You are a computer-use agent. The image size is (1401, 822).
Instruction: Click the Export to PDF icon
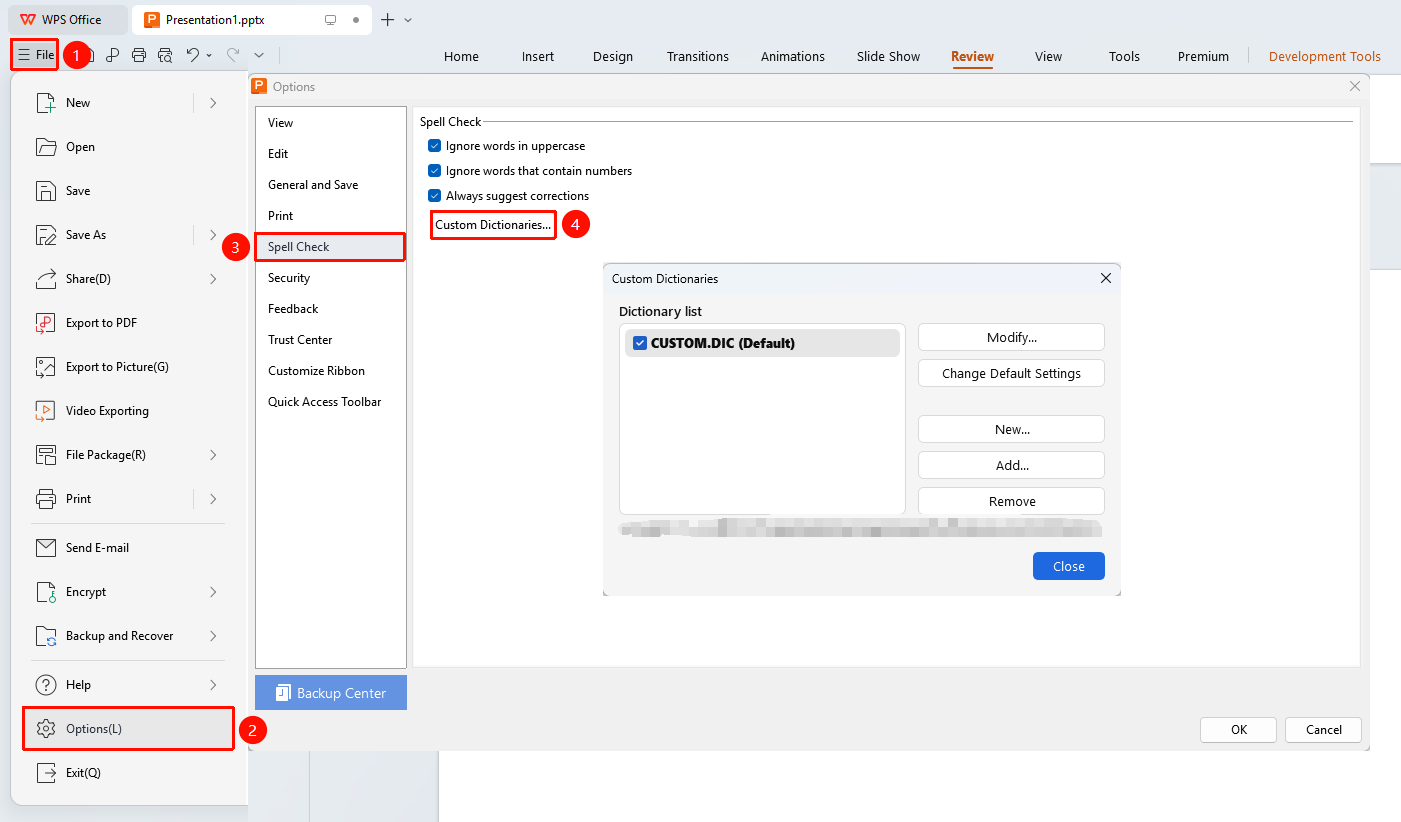[x=46, y=323]
